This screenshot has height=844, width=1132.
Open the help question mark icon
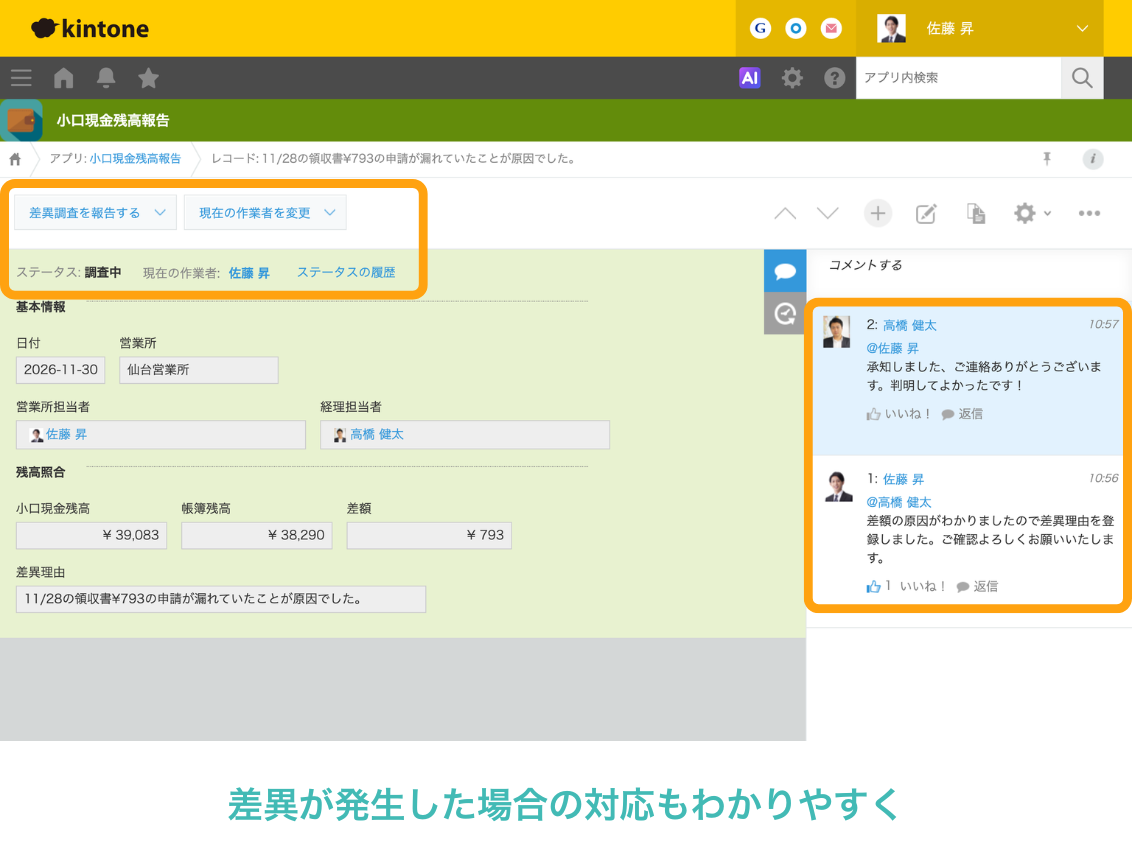835,77
